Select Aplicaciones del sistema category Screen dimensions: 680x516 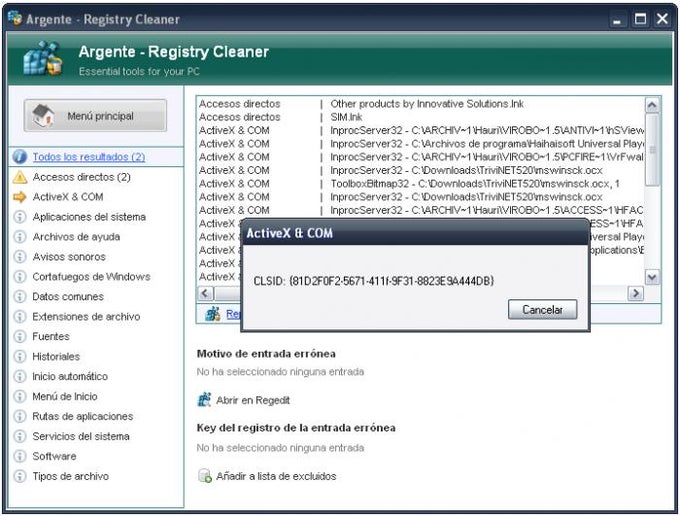tap(89, 217)
